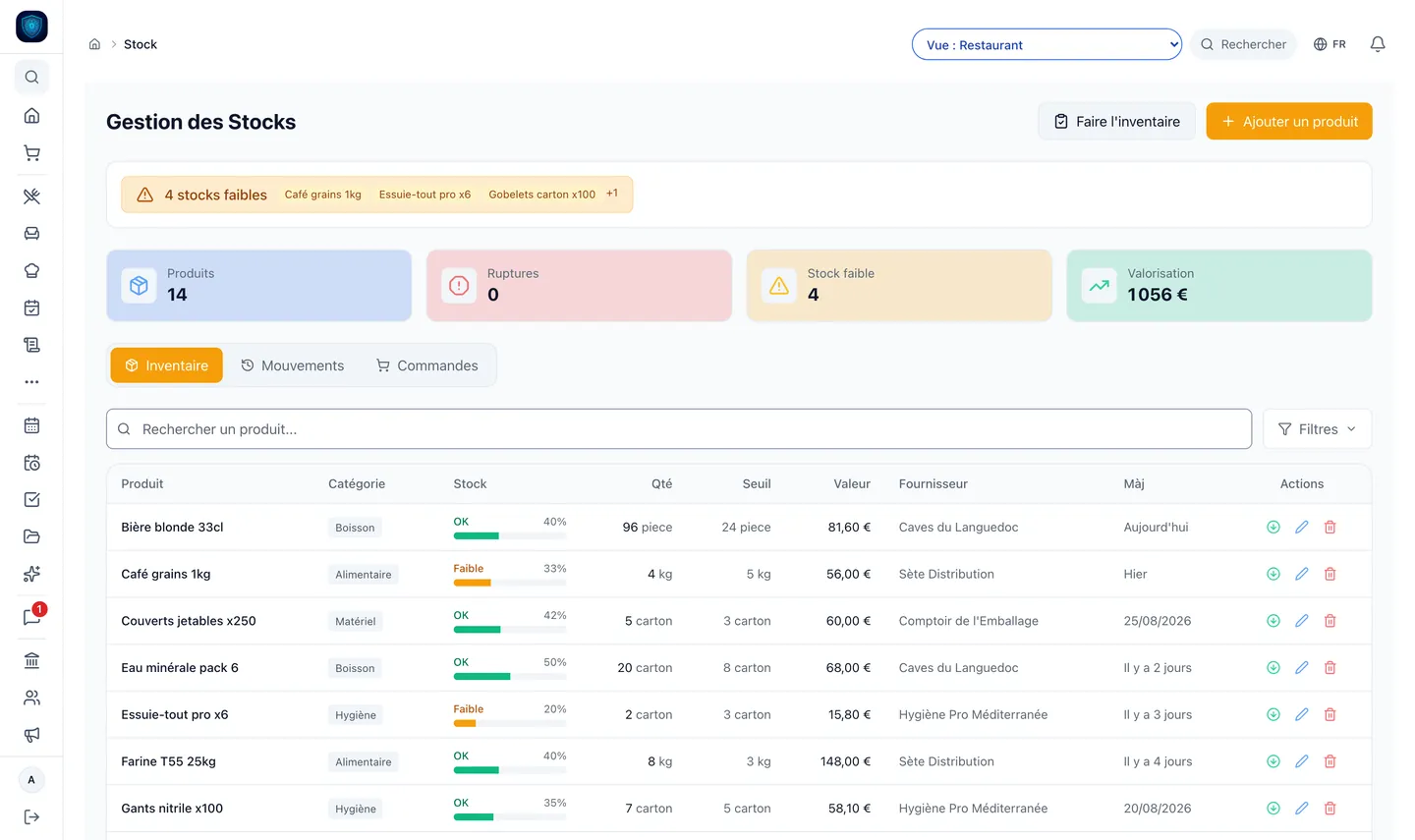Open the Rechercher button in the header
Screen dimensions: 1415x840
click(x=1243, y=44)
